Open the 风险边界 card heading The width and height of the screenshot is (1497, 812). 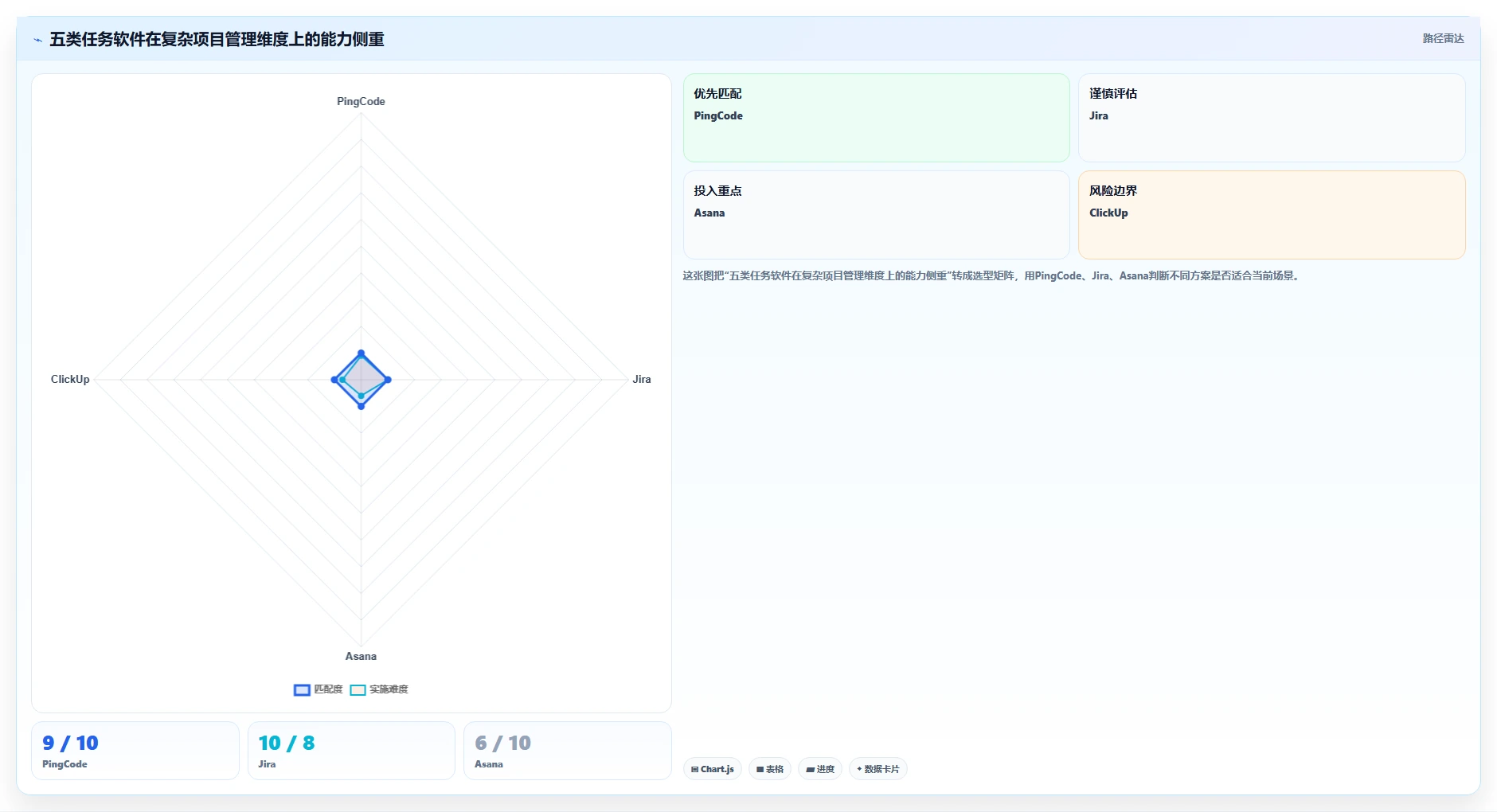[1113, 191]
